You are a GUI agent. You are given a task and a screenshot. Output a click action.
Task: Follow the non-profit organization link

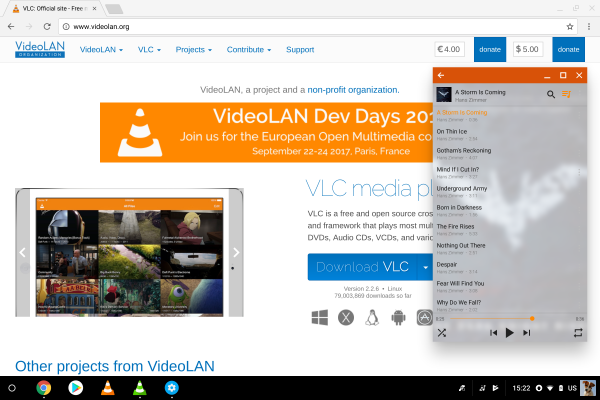point(353,89)
